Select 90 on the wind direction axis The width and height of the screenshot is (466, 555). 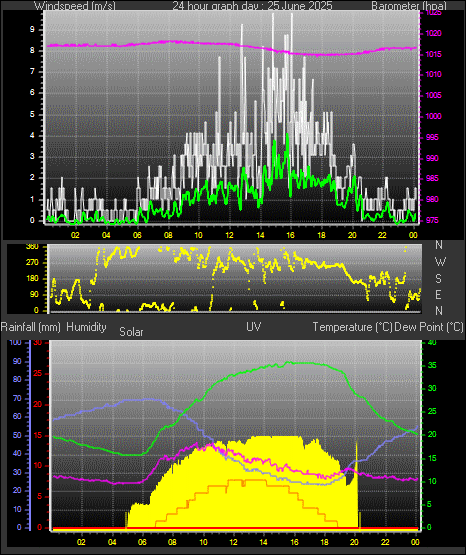34,294
